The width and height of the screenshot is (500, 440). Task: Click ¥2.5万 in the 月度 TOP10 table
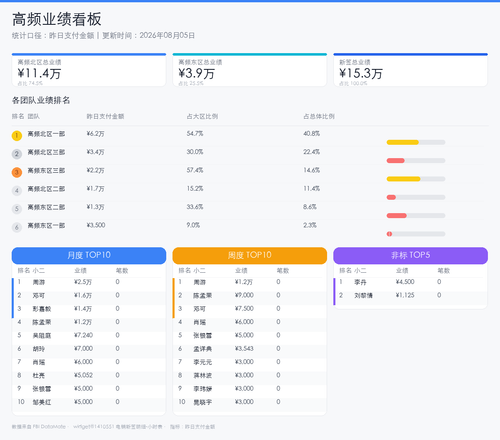(x=83, y=282)
